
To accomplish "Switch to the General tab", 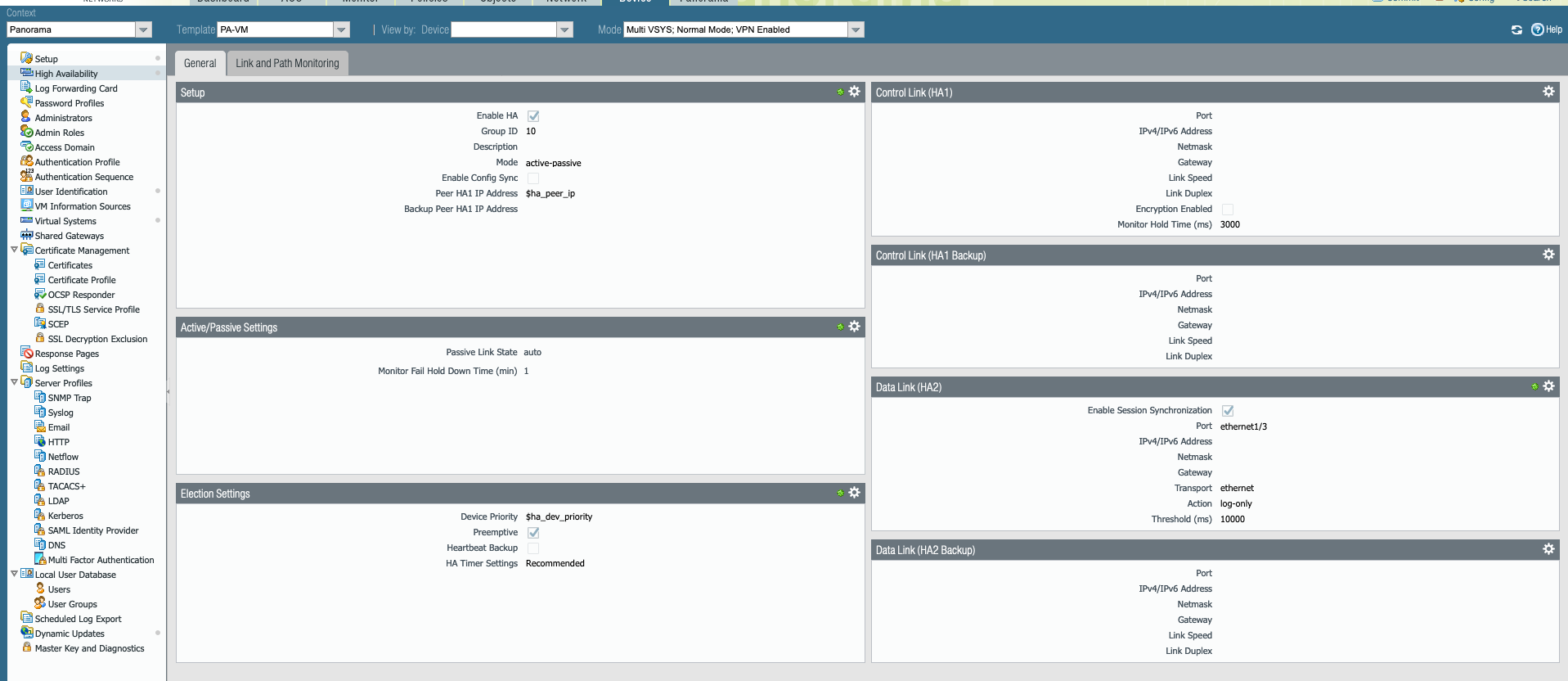I will (x=200, y=63).
